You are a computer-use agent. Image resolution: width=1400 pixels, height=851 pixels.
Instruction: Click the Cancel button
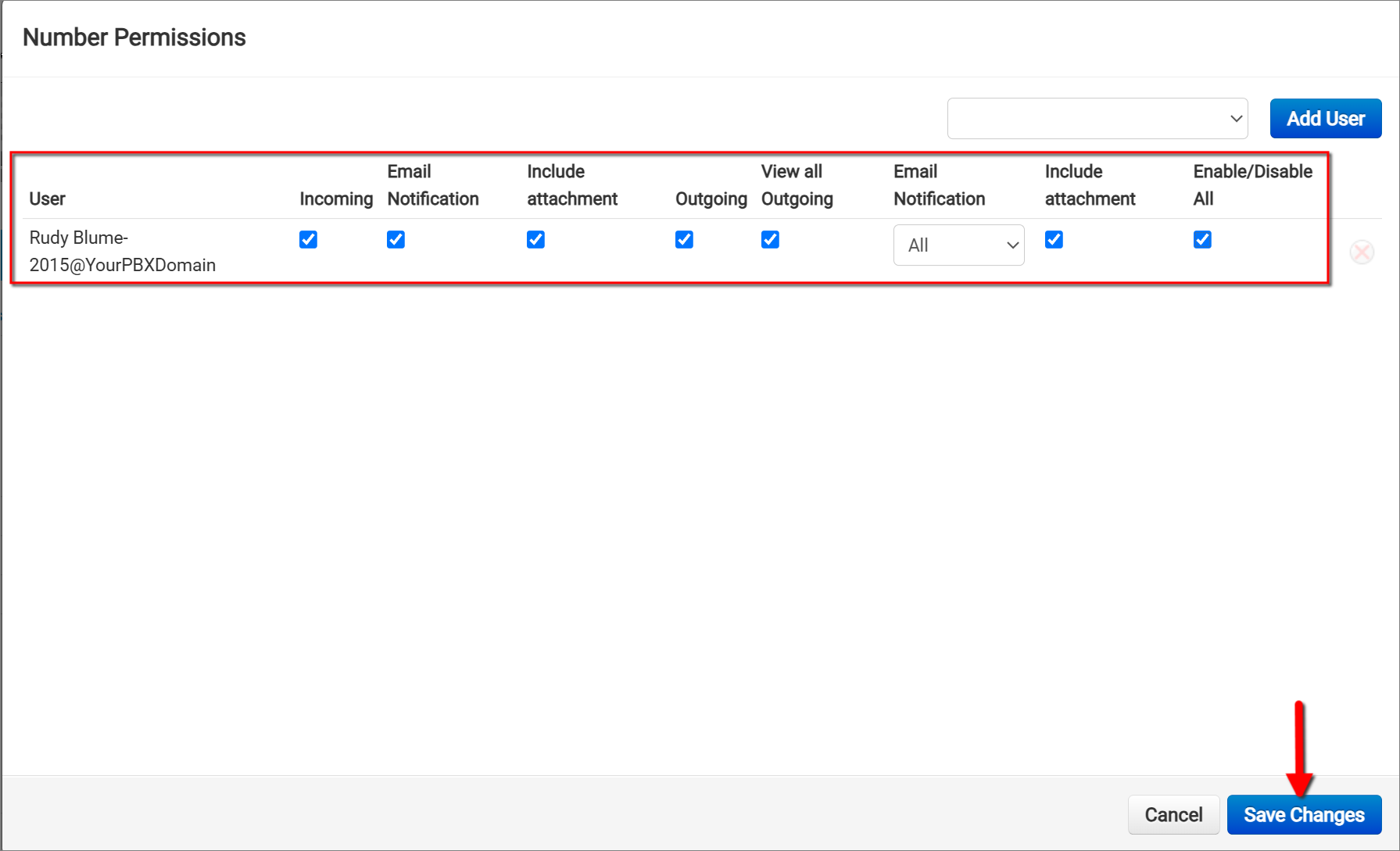point(1173,815)
